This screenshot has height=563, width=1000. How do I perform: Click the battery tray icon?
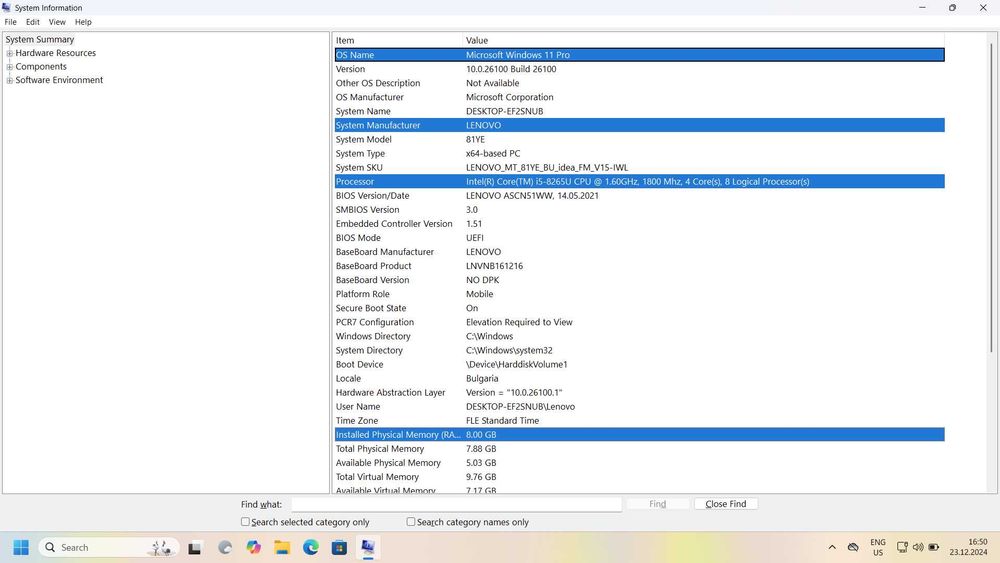pos(934,547)
